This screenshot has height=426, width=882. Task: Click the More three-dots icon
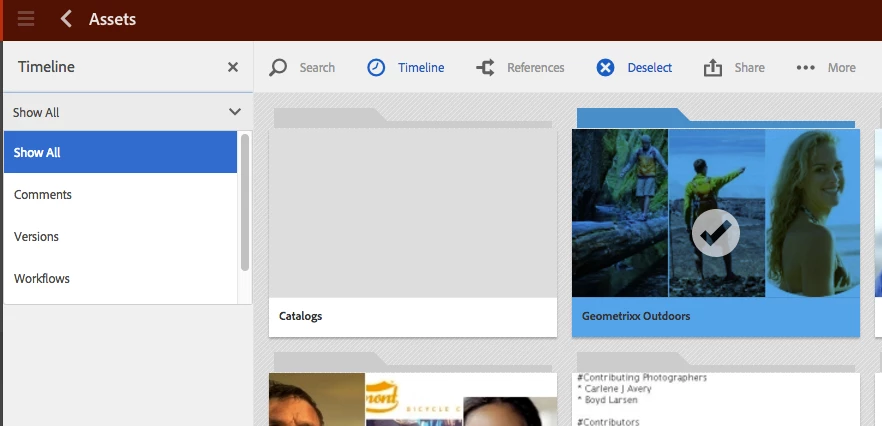click(x=806, y=68)
